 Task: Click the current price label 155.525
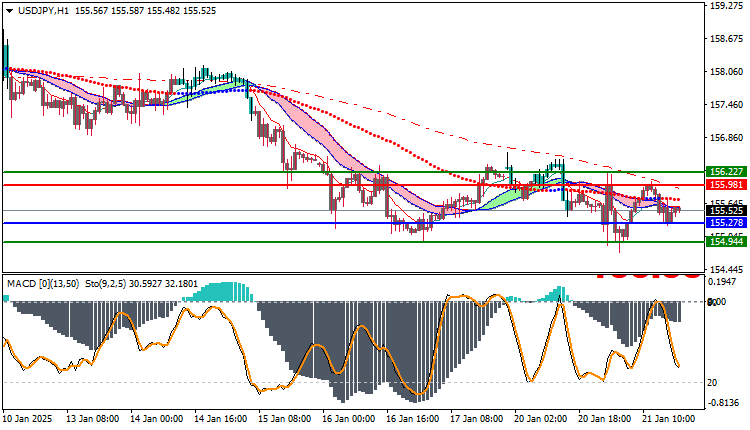727,210
